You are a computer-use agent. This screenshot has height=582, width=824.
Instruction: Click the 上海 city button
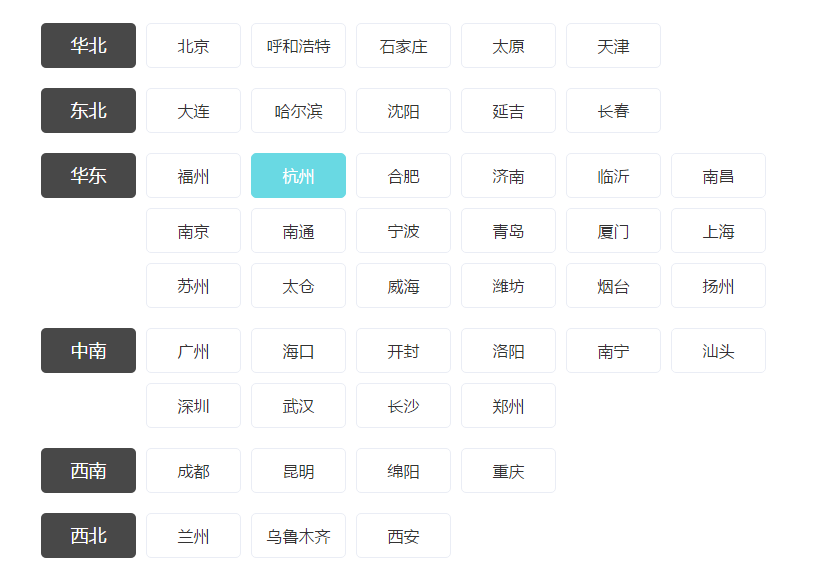click(x=718, y=231)
